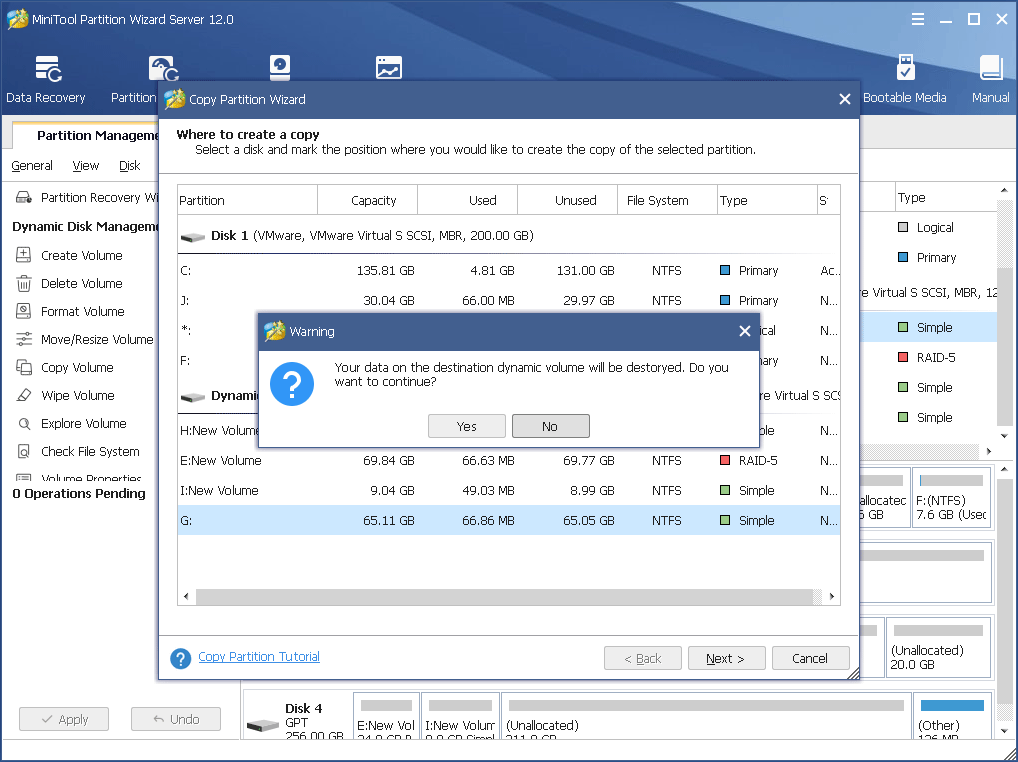Select the C: partition row in the wizard
This screenshot has height=762, width=1018.
(x=509, y=270)
